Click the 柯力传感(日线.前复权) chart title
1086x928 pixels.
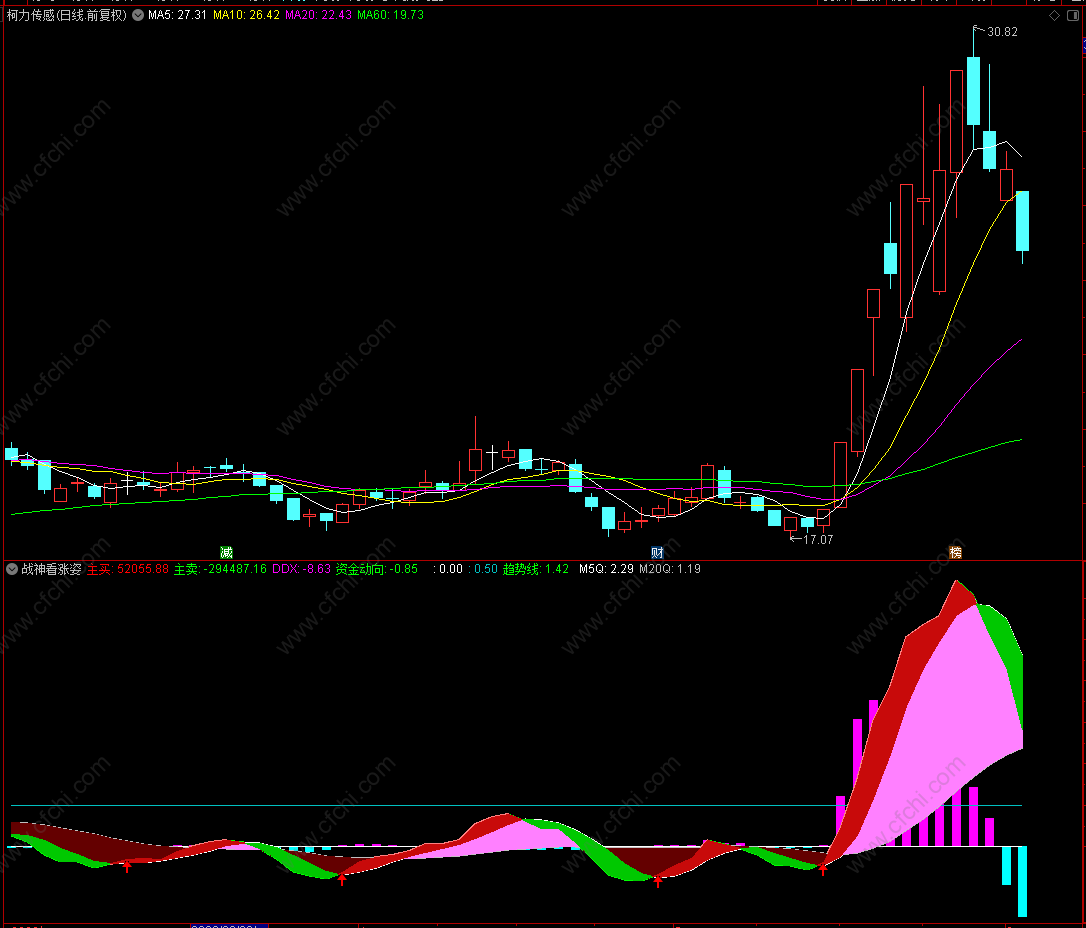click(66, 15)
